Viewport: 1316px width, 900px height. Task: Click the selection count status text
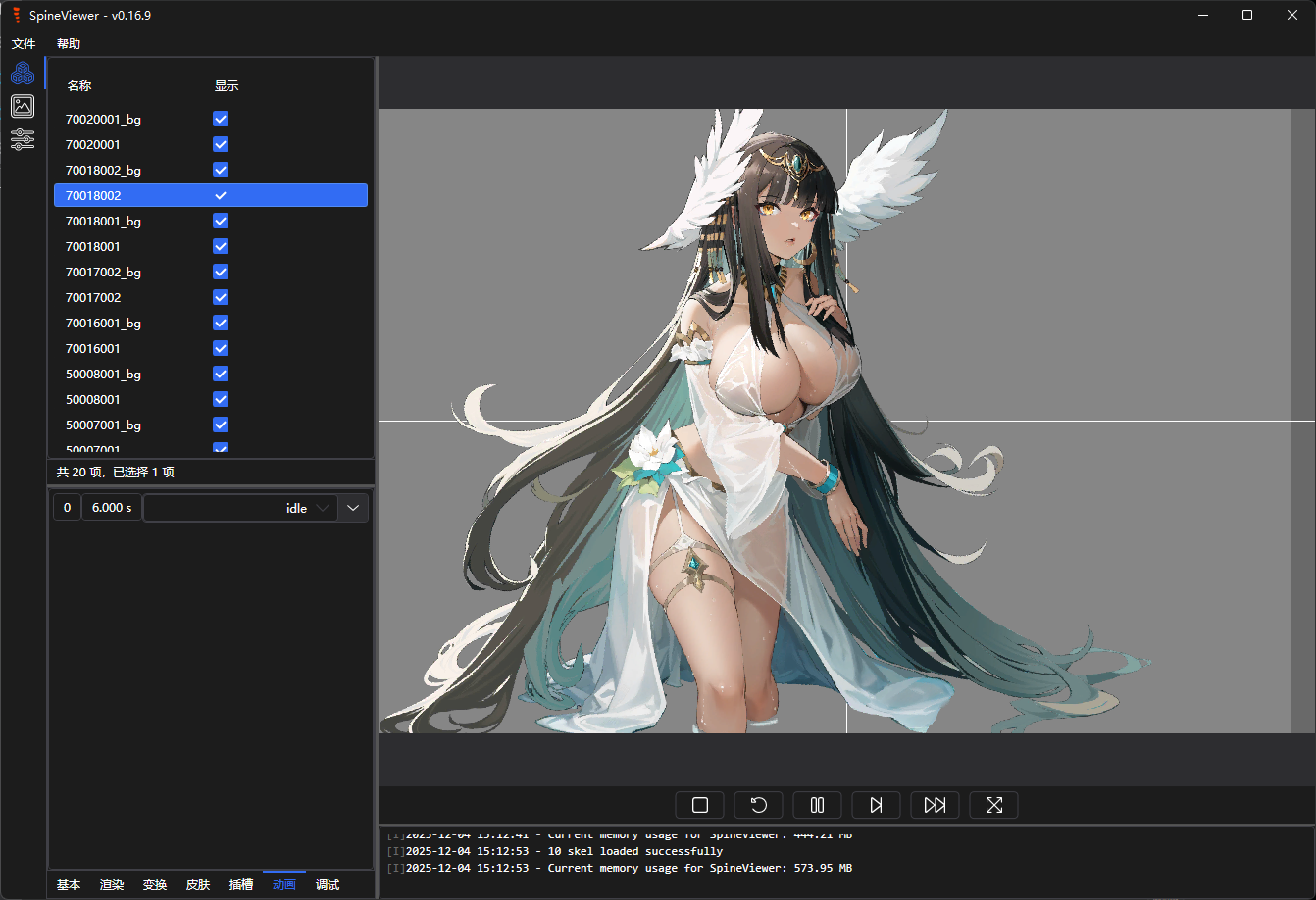[116, 472]
